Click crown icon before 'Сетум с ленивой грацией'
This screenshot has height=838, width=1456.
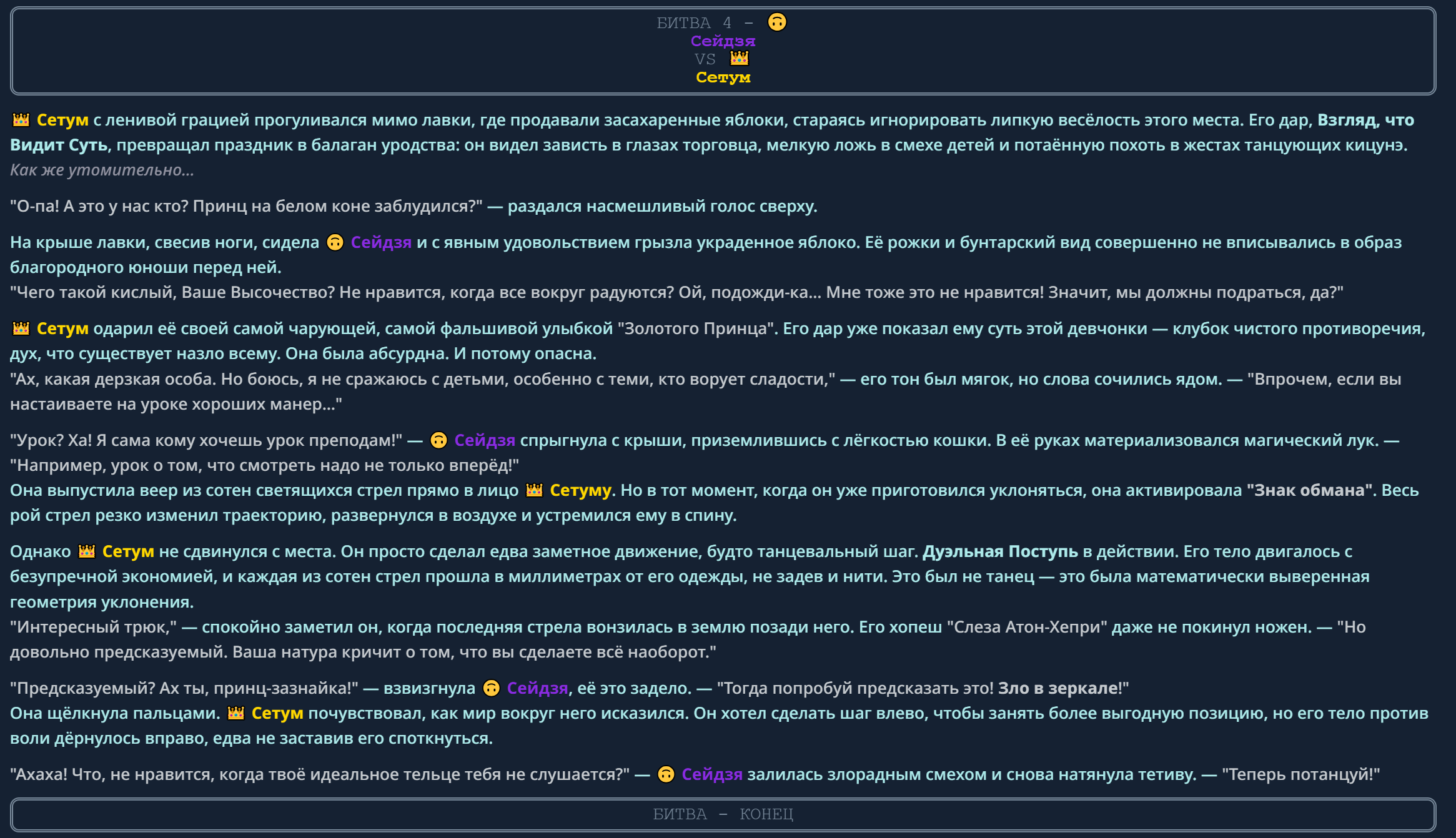click(21, 119)
